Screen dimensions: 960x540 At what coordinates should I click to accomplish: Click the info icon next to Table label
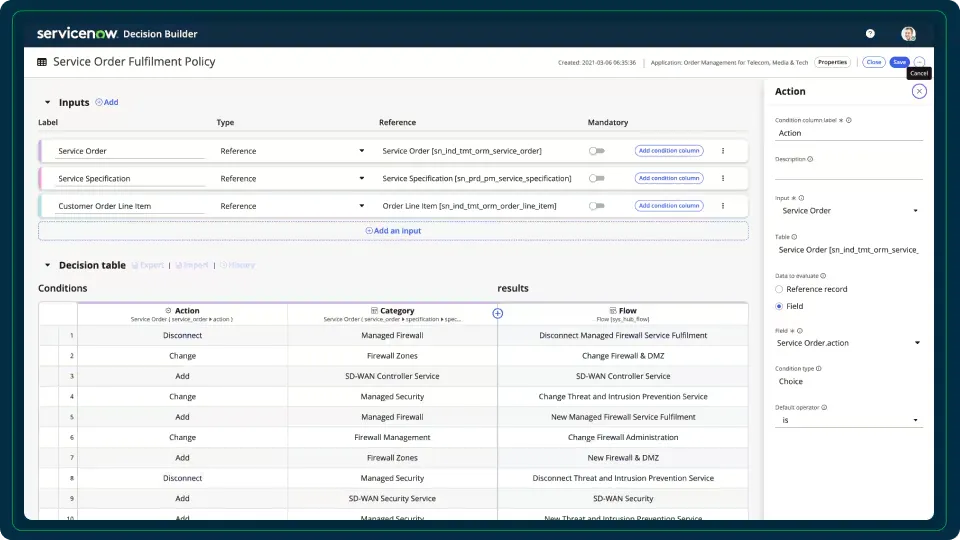[x=794, y=237]
